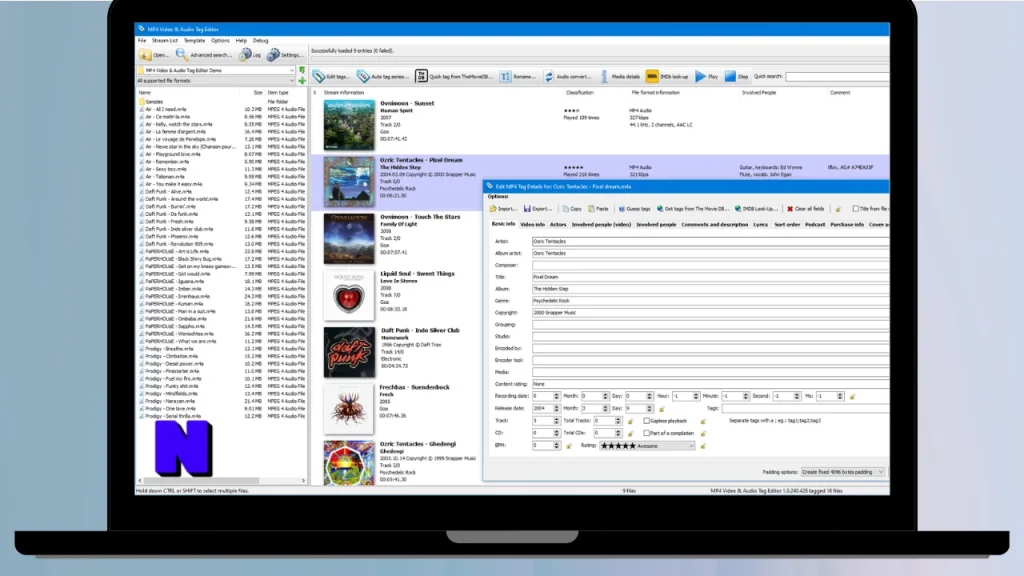Toggle the Title from file checkbox
This screenshot has height=576, width=1024.
(856, 209)
